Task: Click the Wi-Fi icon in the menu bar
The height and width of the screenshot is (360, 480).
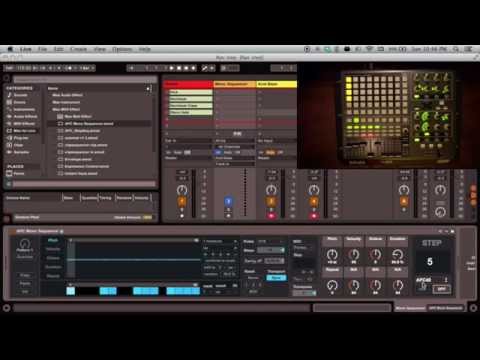Action: (369, 49)
